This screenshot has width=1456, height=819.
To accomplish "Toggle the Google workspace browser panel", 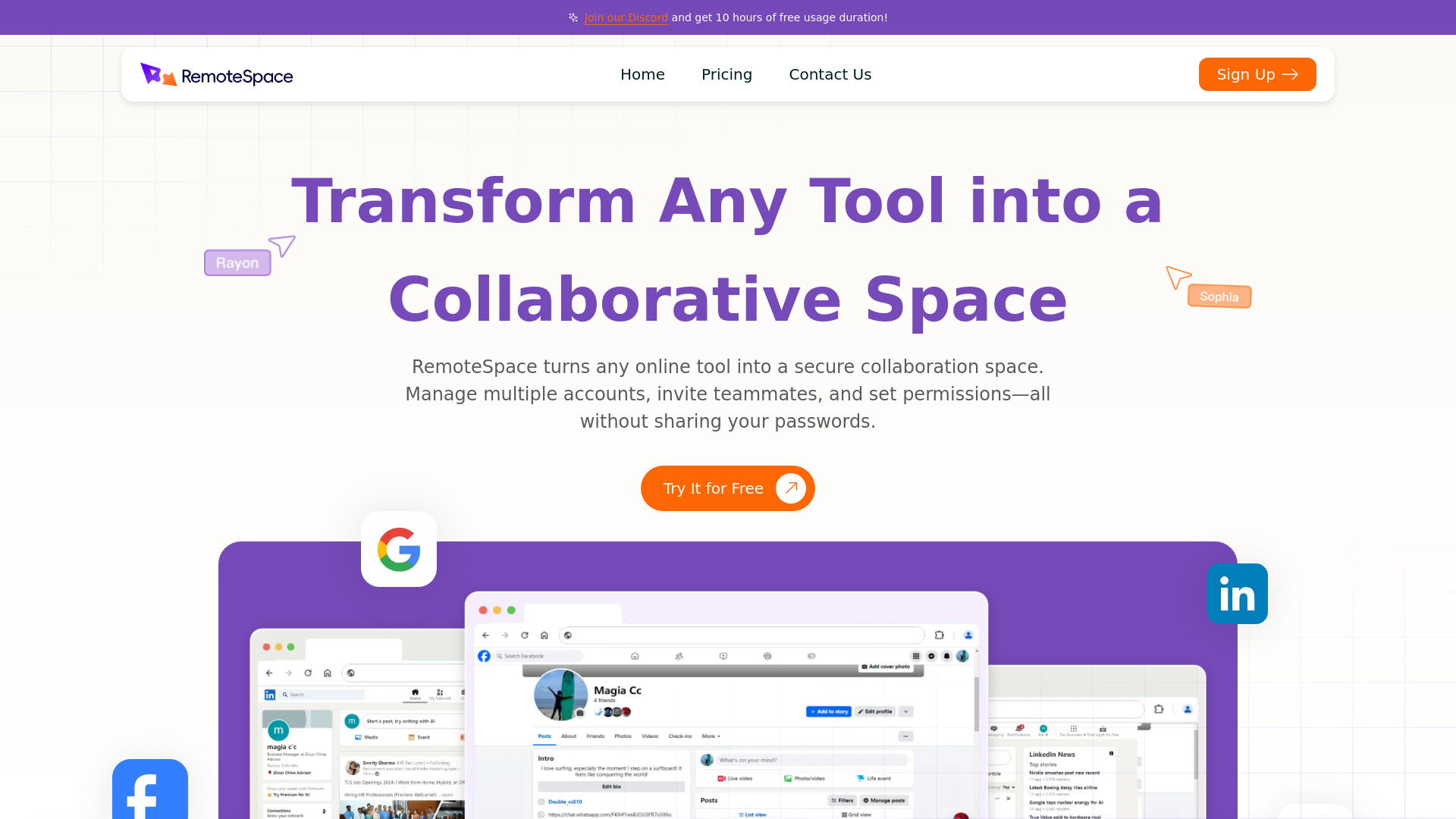I will 398,548.
